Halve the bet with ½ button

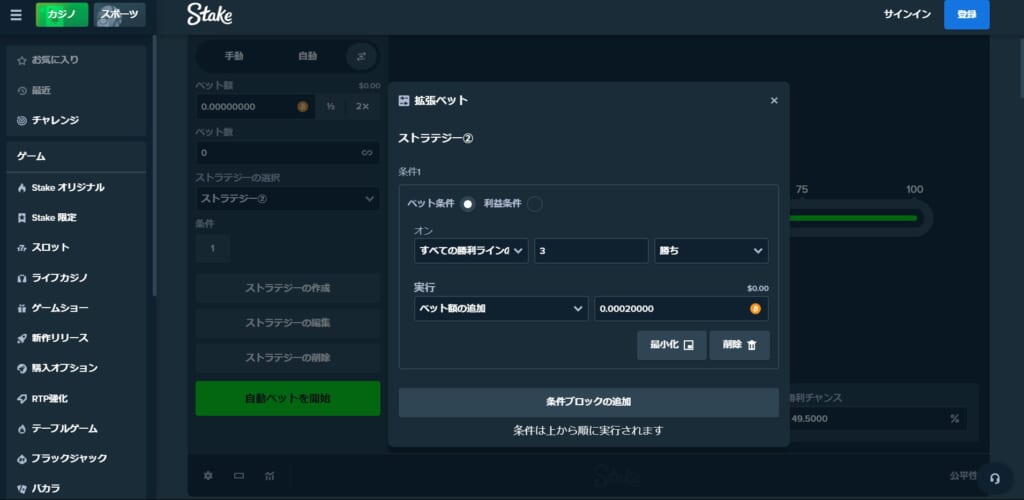[x=330, y=106]
